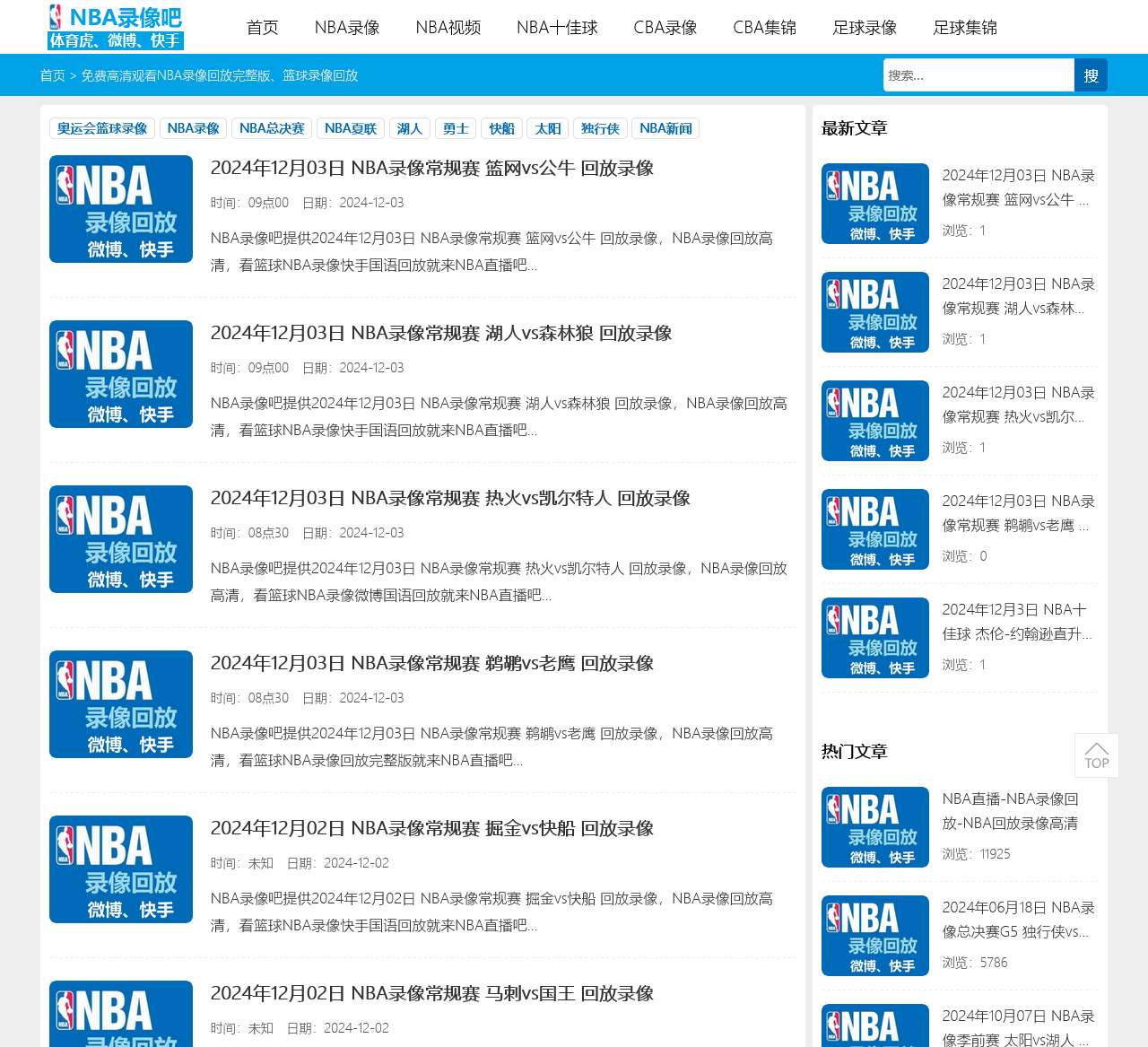Screen dimensions: 1148x1047
Task: Click the thumbnail for 篮网vs公牛 main article
Action: (x=121, y=209)
